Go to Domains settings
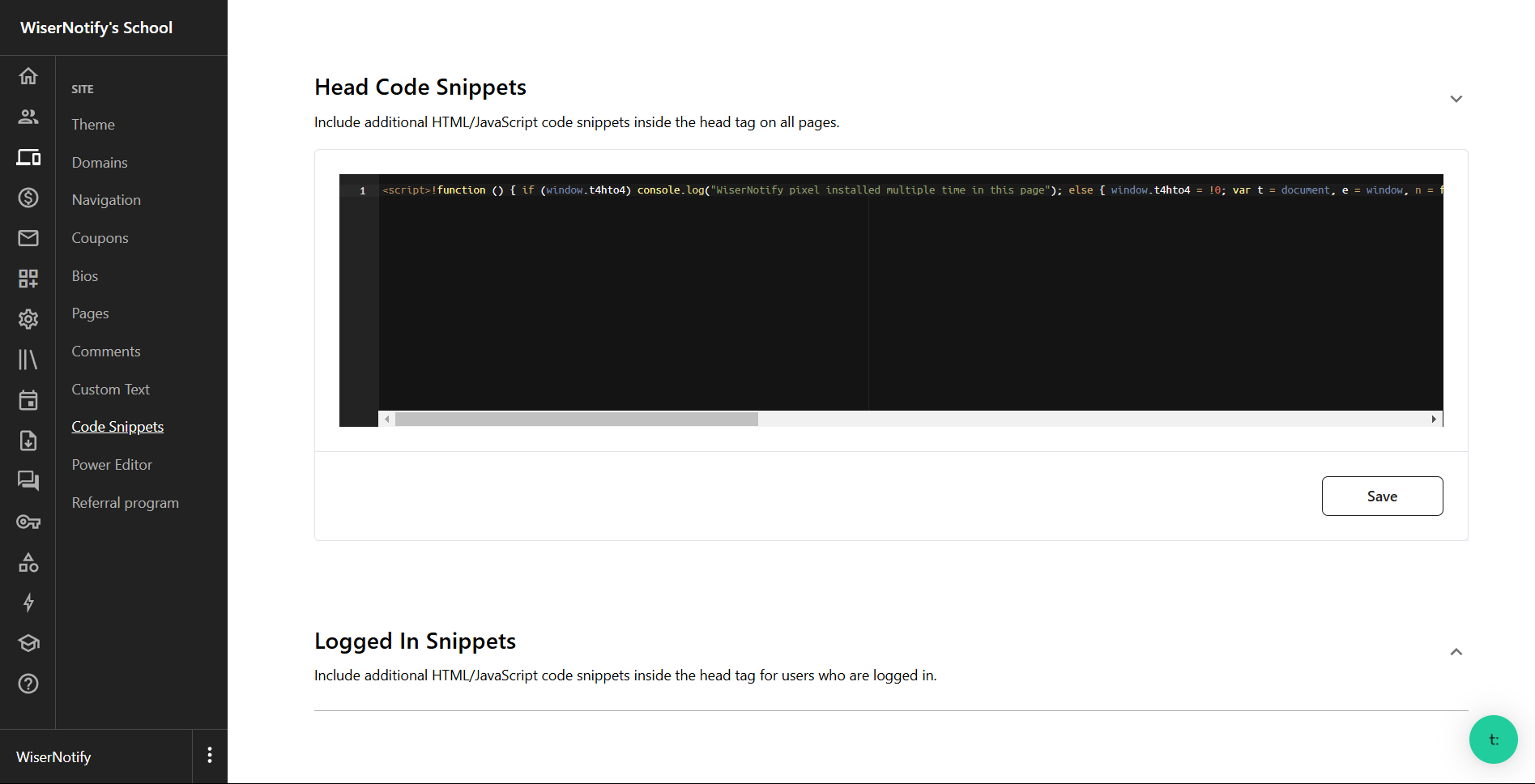The width and height of the screenshot is (1535, 784). pyautogui.click(x=100, y=163)
